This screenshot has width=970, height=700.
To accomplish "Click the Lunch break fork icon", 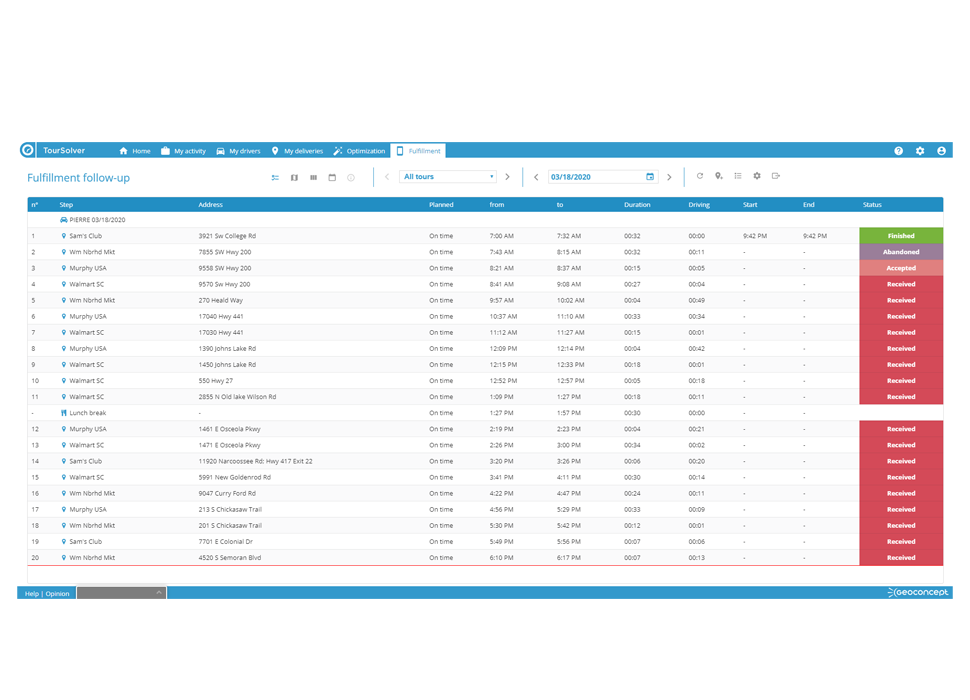I will tap(63, 412).
